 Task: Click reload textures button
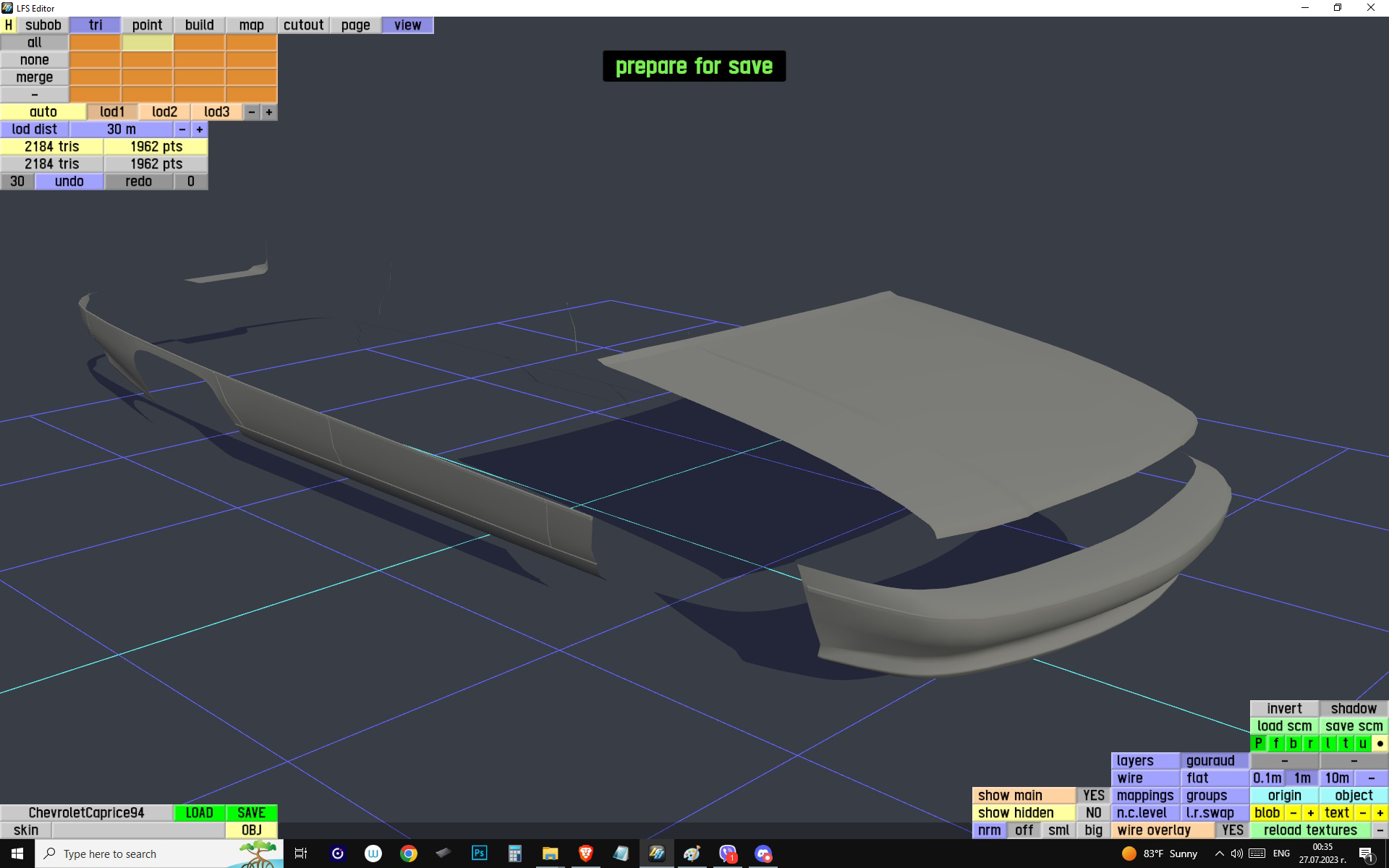point(1309,830)
